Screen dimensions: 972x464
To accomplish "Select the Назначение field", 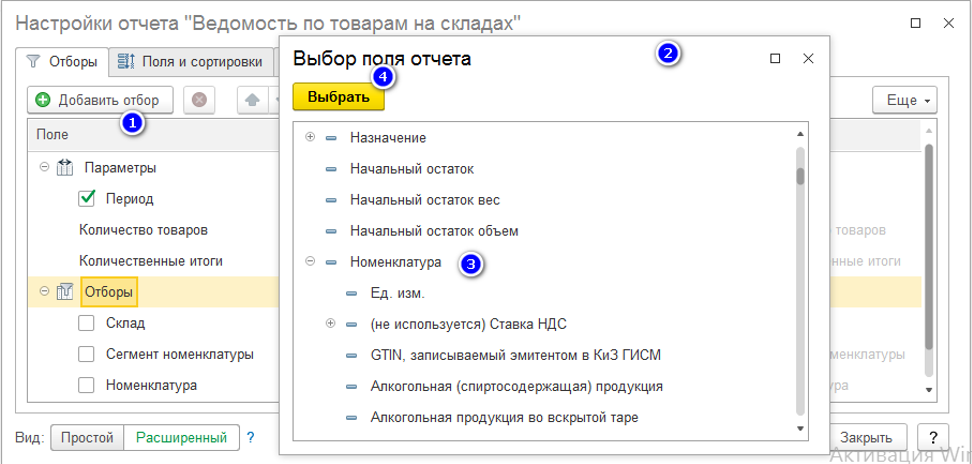I will pos(388,138).
